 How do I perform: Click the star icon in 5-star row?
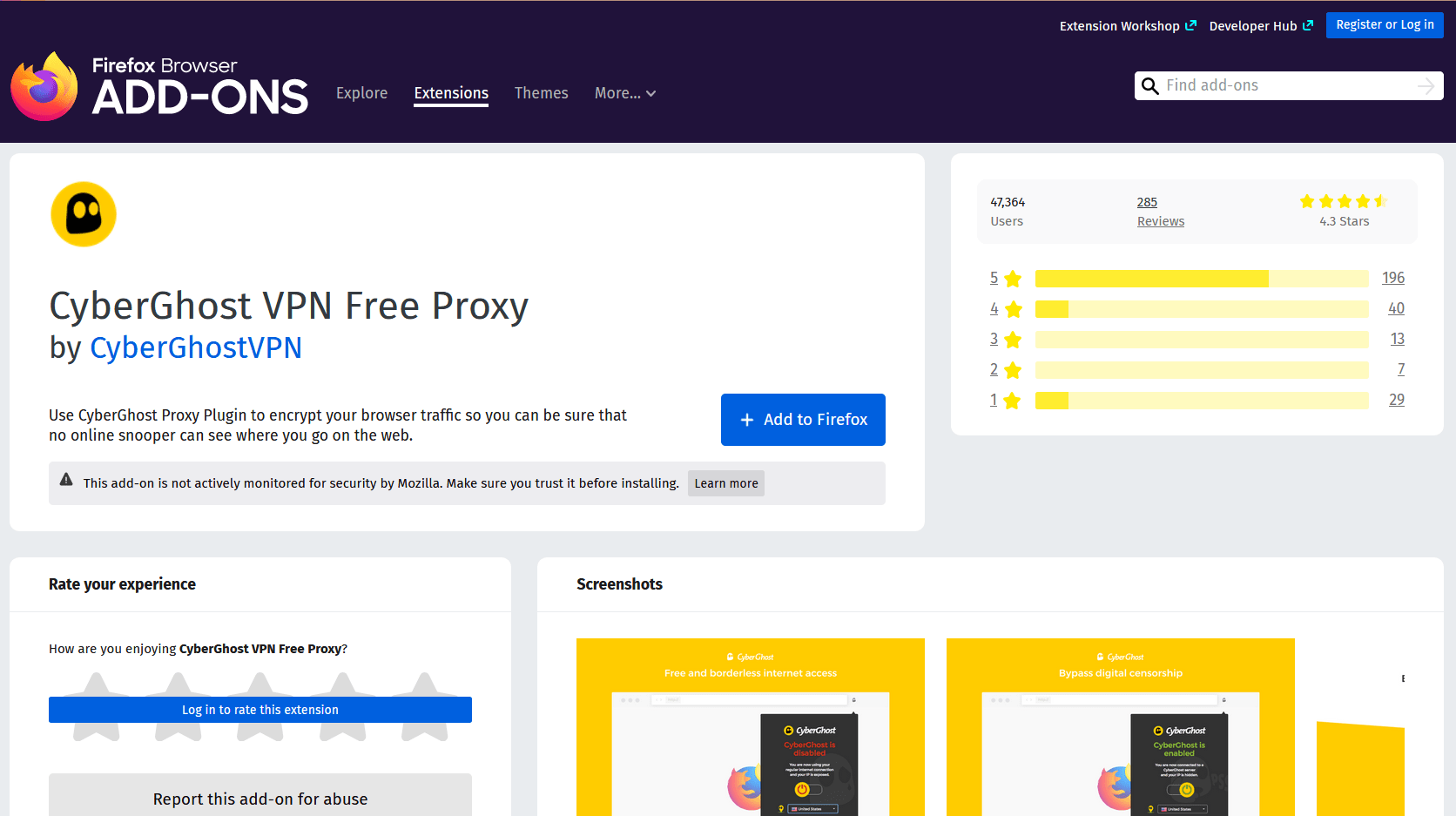click(1013, 279)
